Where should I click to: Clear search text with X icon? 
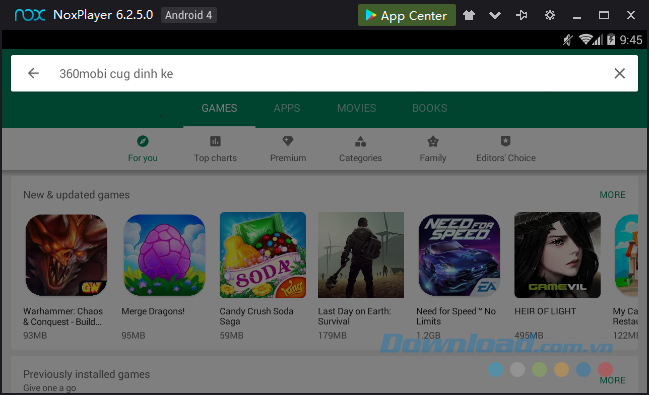pos(620,73)
